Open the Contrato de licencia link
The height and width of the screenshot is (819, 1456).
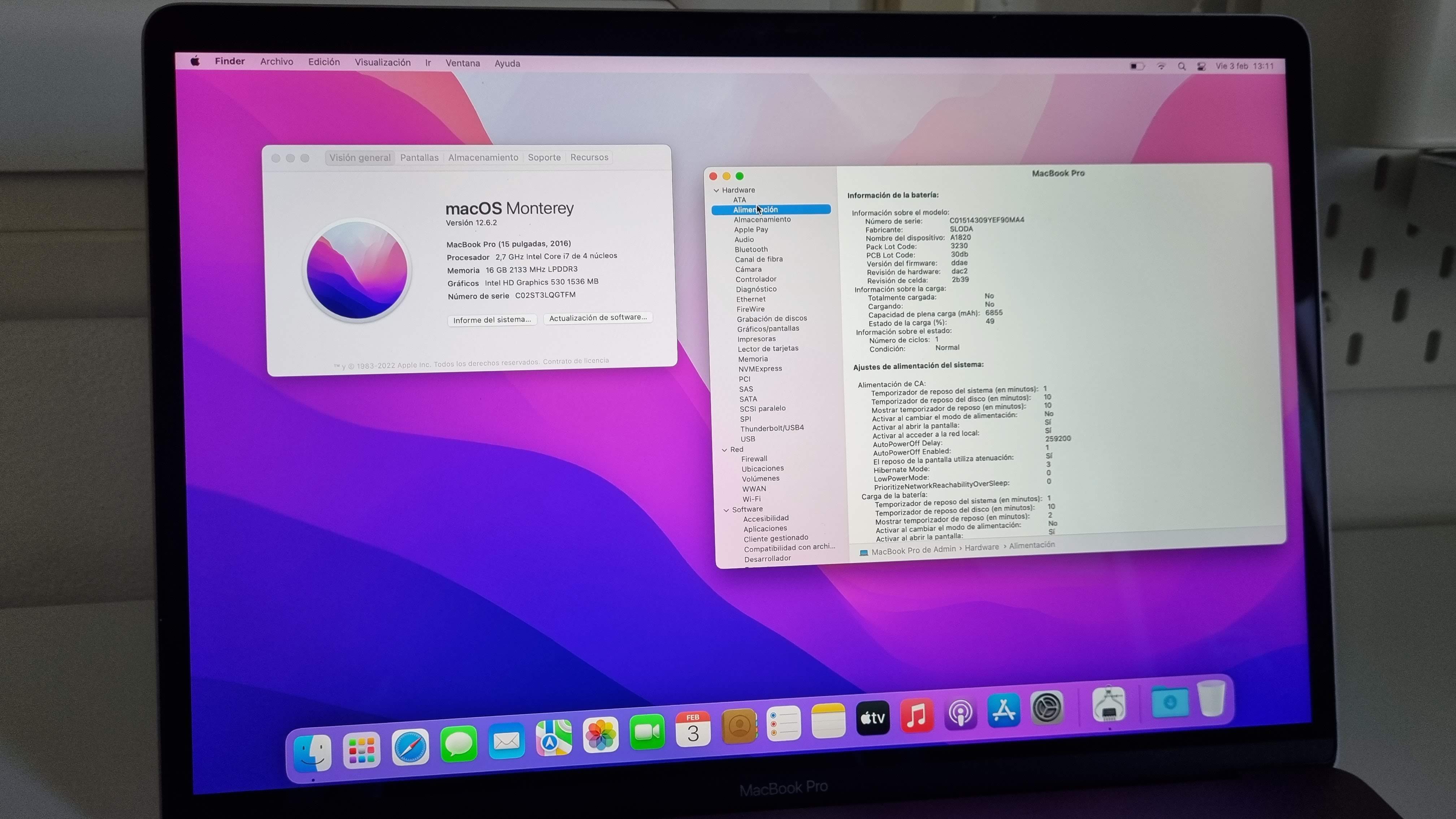(575, 361)
